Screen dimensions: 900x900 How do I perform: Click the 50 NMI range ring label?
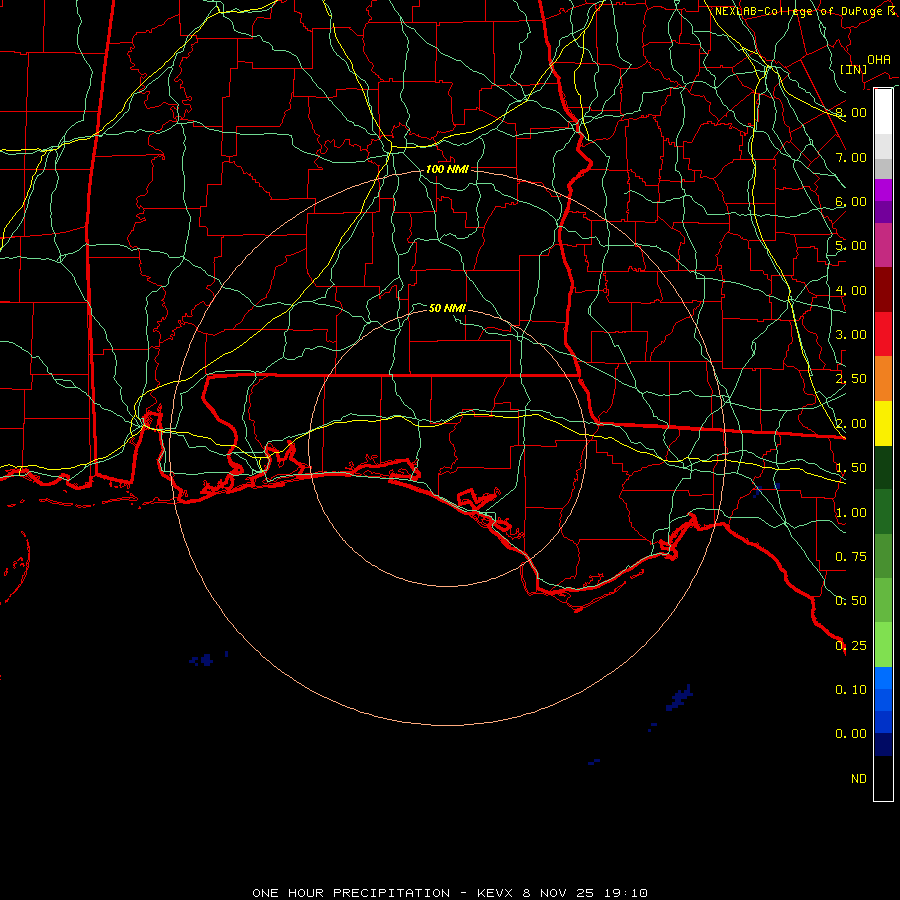click(447, 308)
